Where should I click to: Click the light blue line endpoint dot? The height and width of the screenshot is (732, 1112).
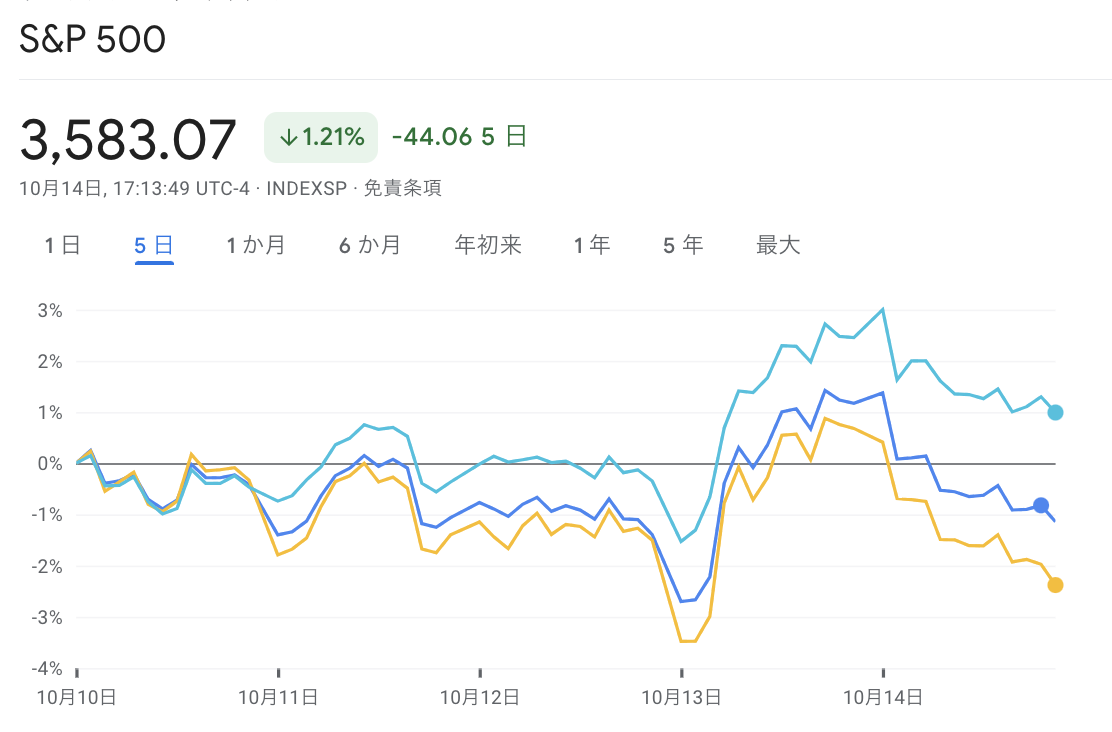(1055, 413)
